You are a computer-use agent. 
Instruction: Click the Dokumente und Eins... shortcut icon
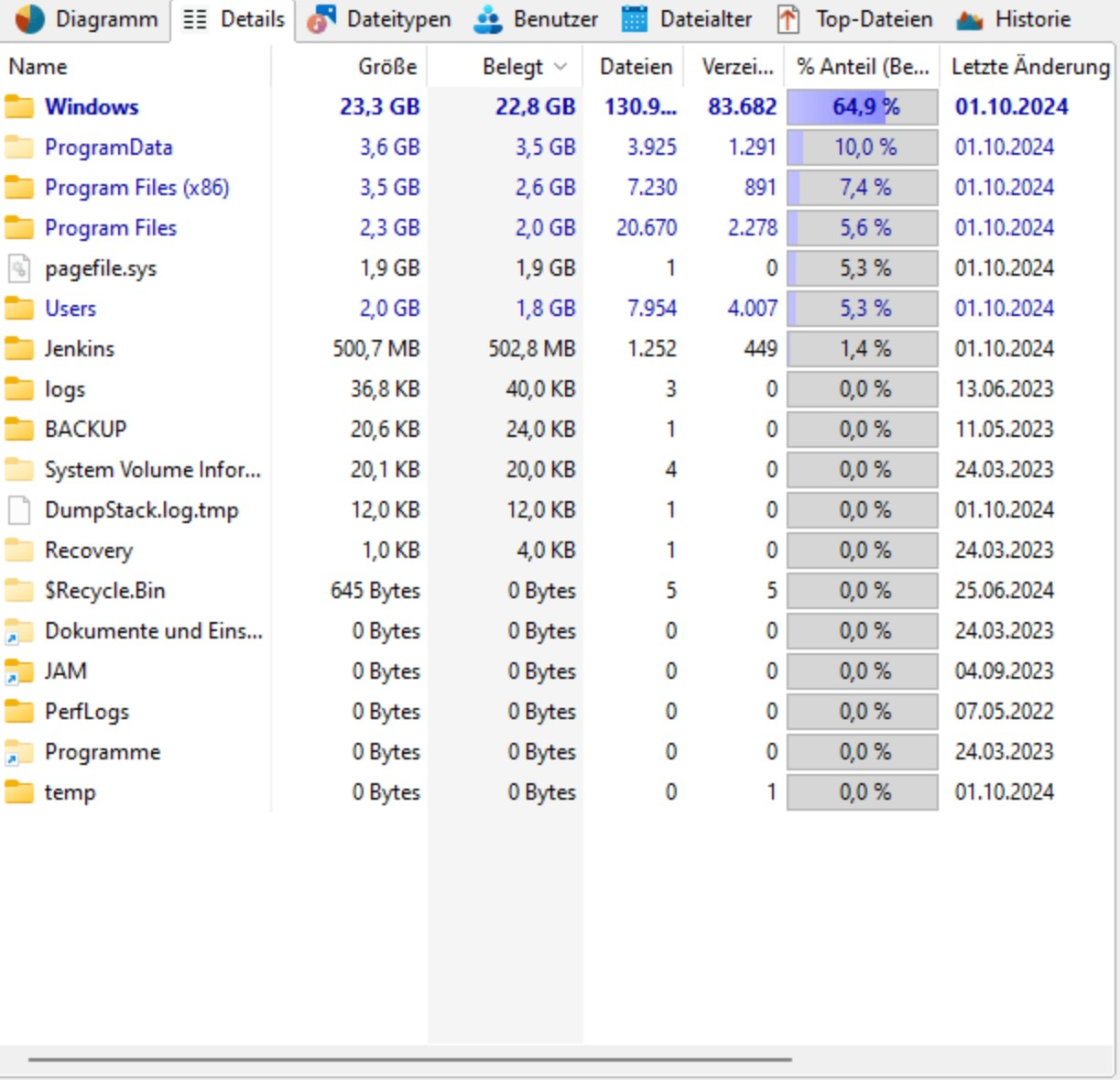pyautogui.click(x=18, y=631)
